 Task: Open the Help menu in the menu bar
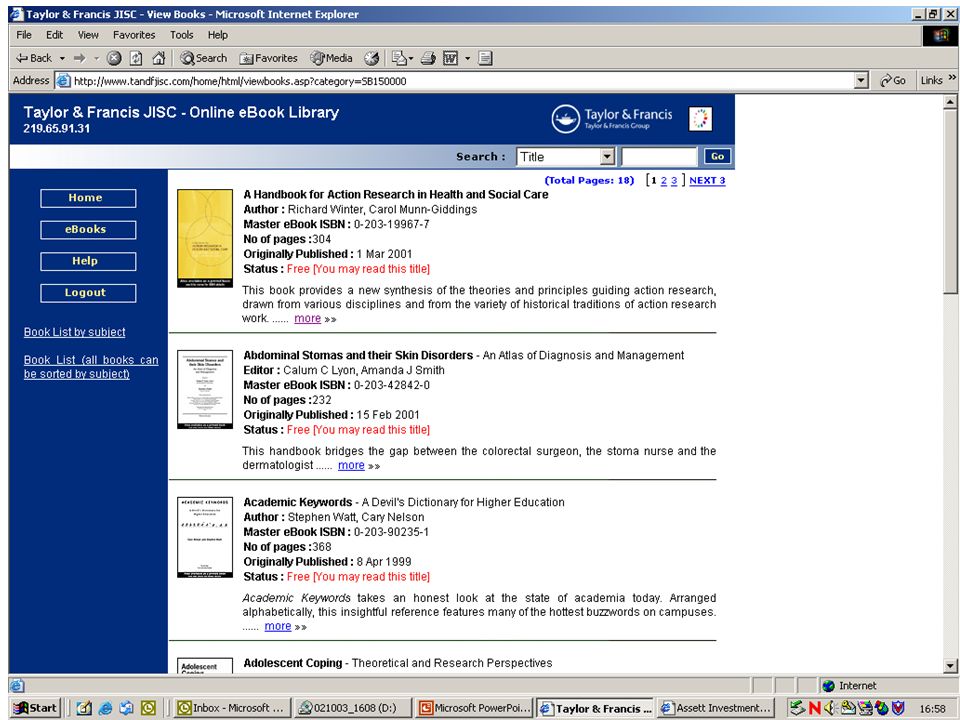[x=217, y=35]
